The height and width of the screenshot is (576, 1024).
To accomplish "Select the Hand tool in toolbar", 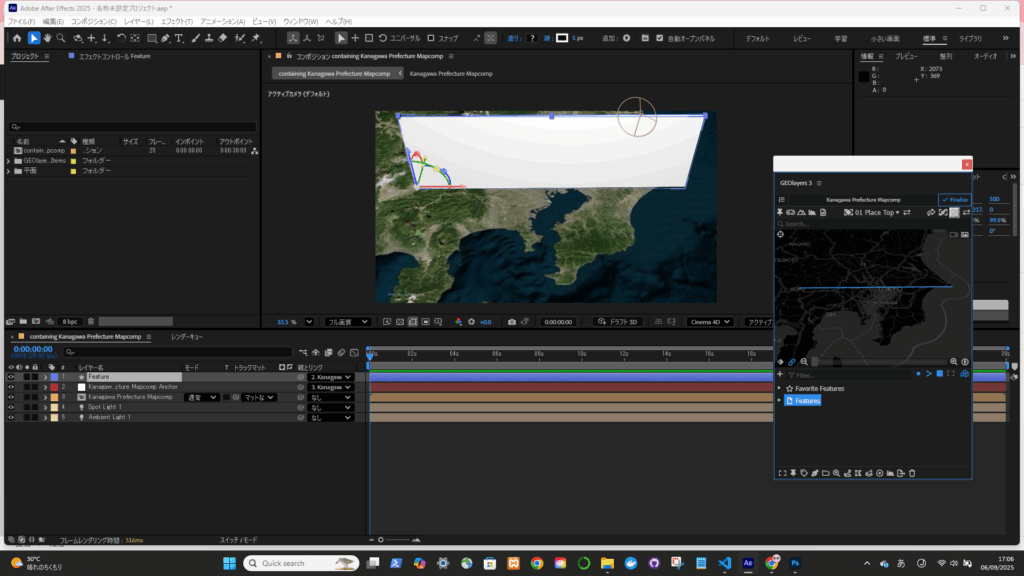I will pos(47,38).
